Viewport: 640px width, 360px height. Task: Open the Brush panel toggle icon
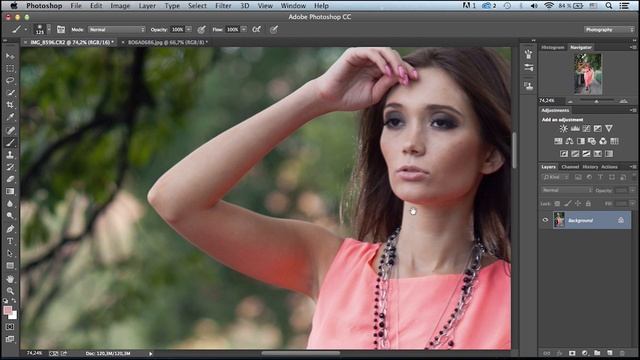coord(61,29)
